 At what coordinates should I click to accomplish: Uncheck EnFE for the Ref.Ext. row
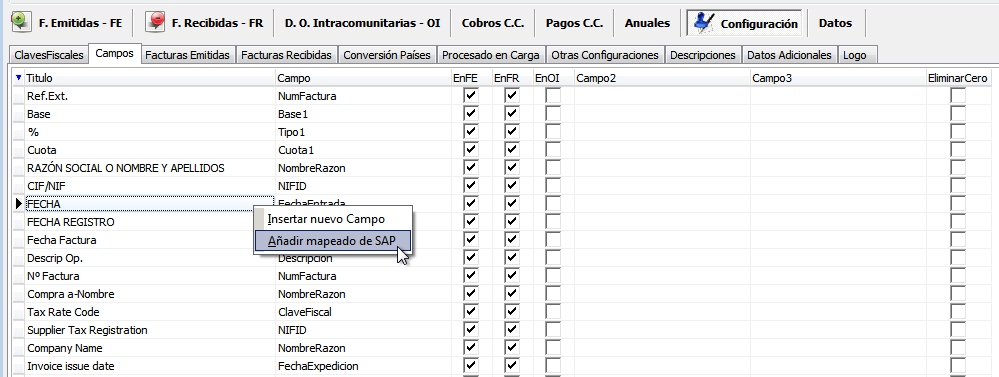click(471, 96)
